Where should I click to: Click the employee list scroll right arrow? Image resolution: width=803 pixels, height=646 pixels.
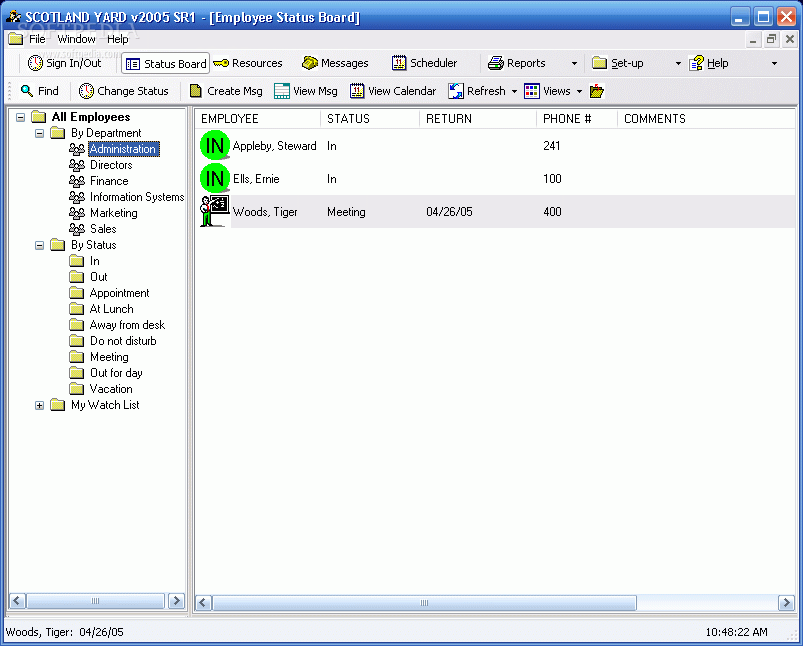786,602
